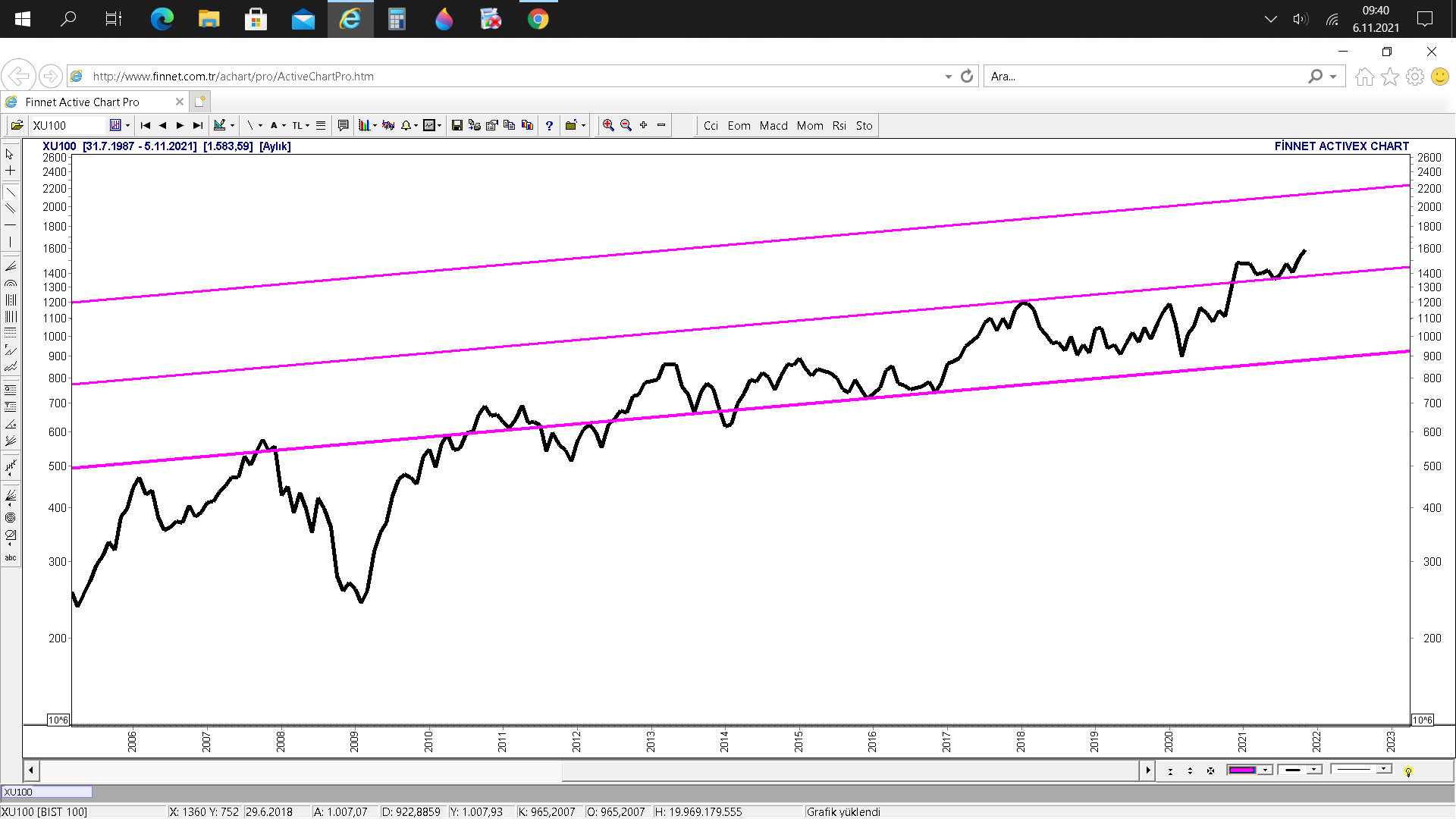Click the zoom out magnifier icon
The height and width of the screenshot is (819, 1456).
[x=626, y=126]
